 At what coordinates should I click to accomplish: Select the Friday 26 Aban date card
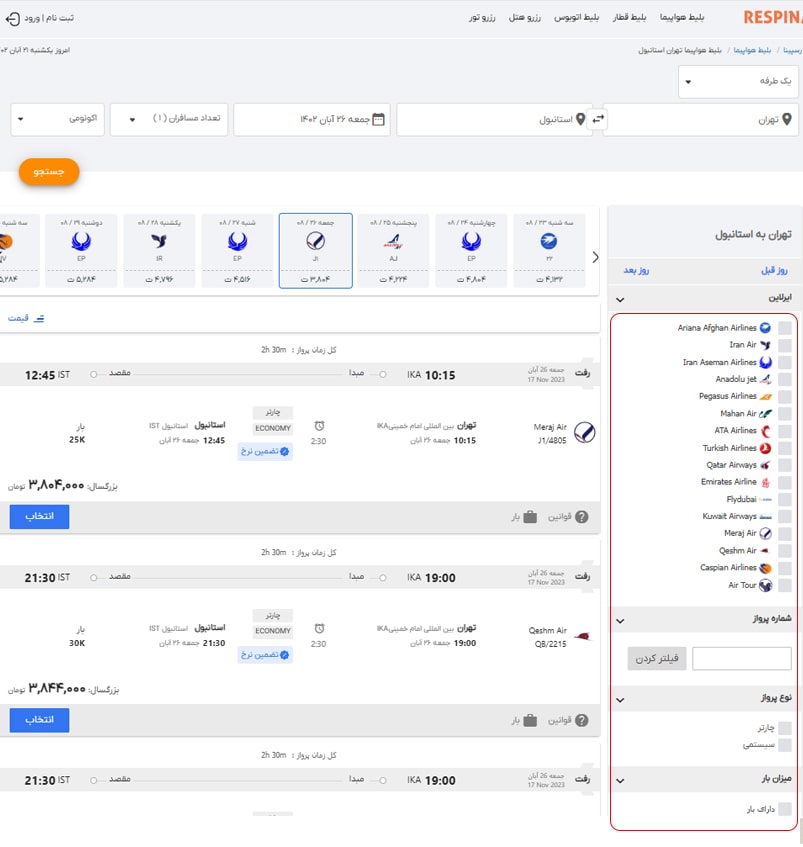coord(315,250)
